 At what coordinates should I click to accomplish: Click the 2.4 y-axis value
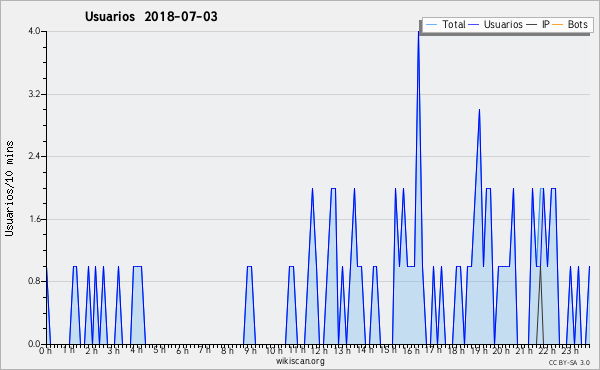point(34,156)
